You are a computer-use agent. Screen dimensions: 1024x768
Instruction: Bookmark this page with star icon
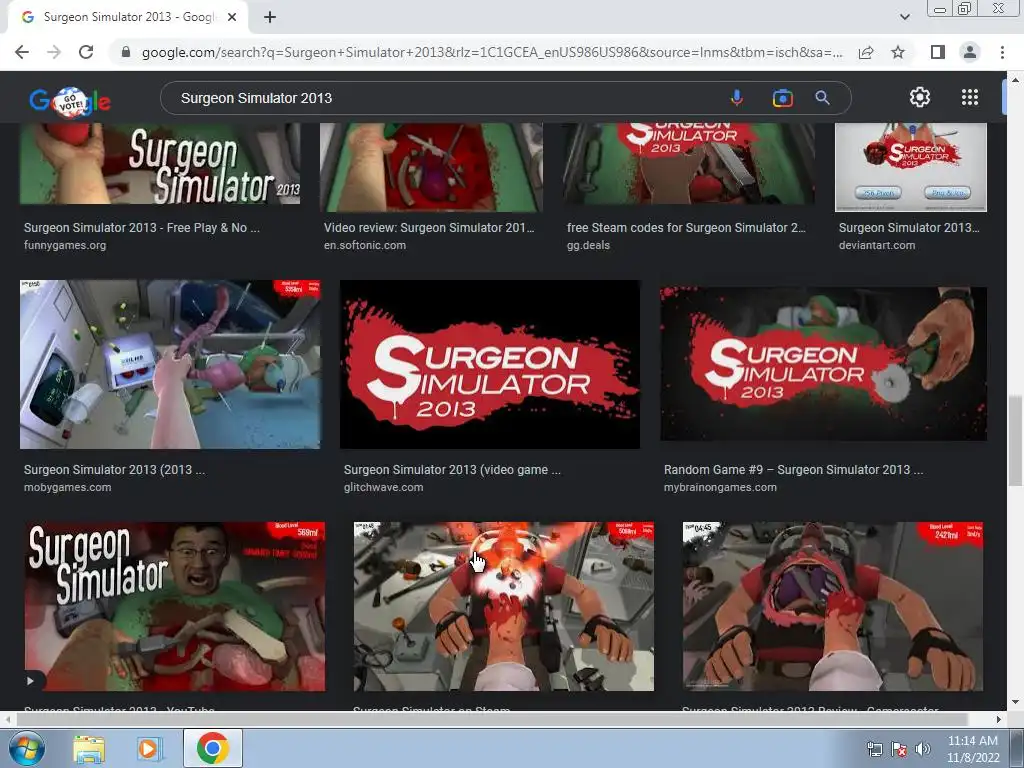(898, 52)
